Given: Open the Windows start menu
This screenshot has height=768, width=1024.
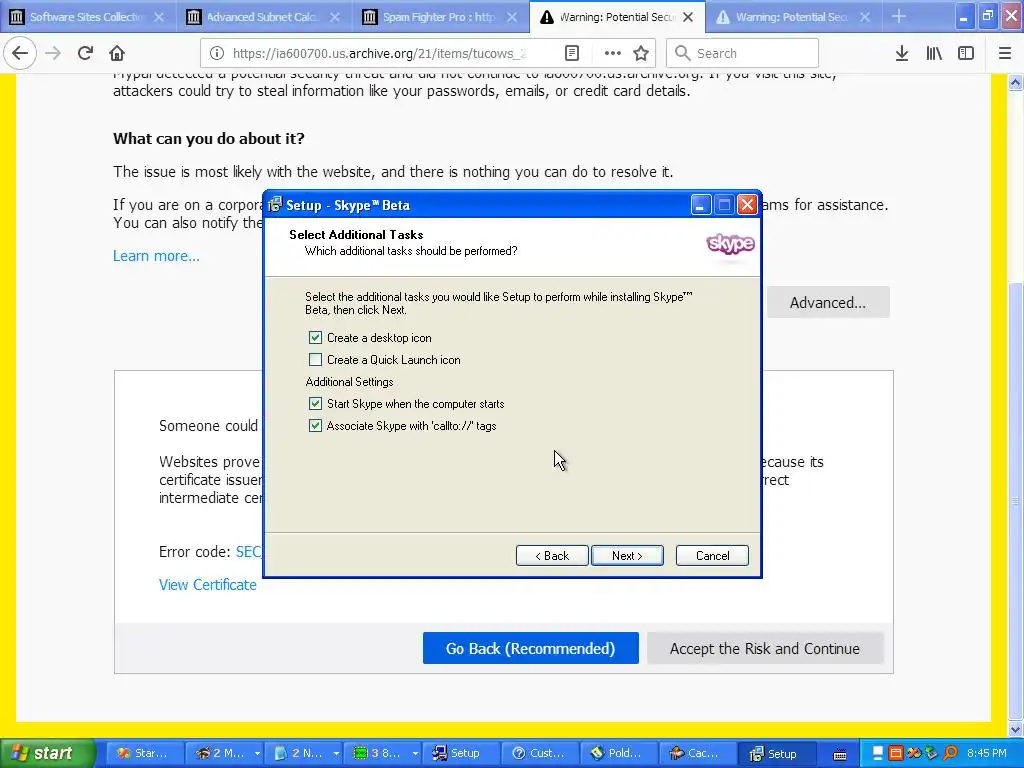Looking at the screenshot, I should (x=48, y=753).
